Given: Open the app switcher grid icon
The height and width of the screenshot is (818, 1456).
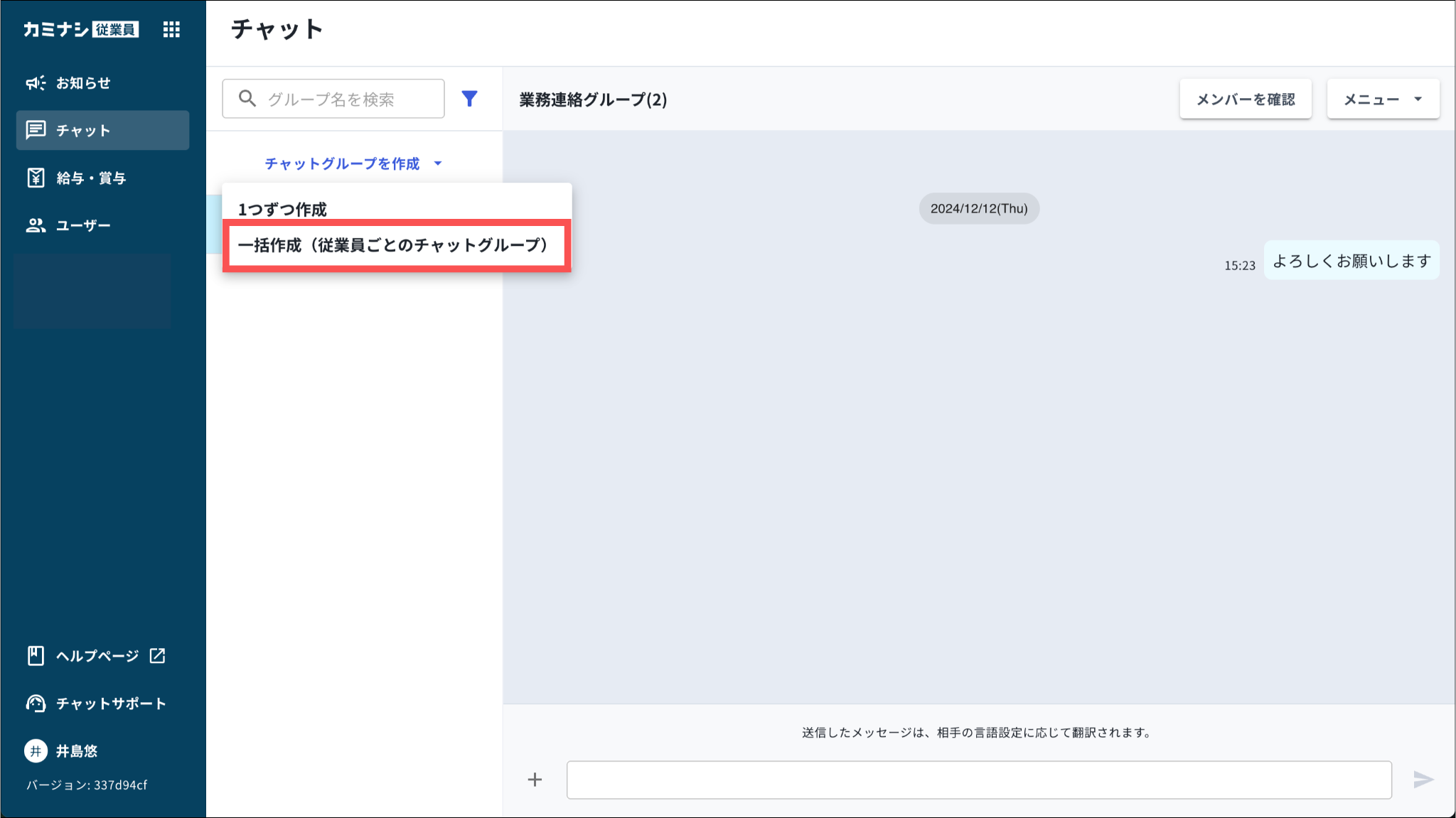Looking at the screenshot, I should point(171,29).
